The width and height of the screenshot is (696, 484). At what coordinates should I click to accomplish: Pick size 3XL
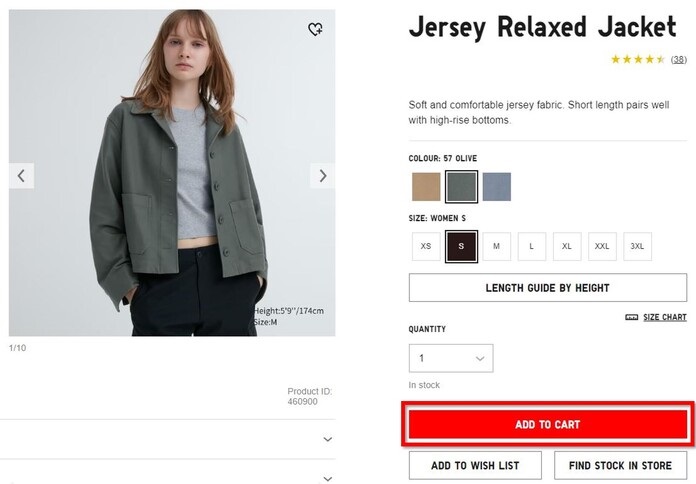pyautogui.click(x=637, y=246)
